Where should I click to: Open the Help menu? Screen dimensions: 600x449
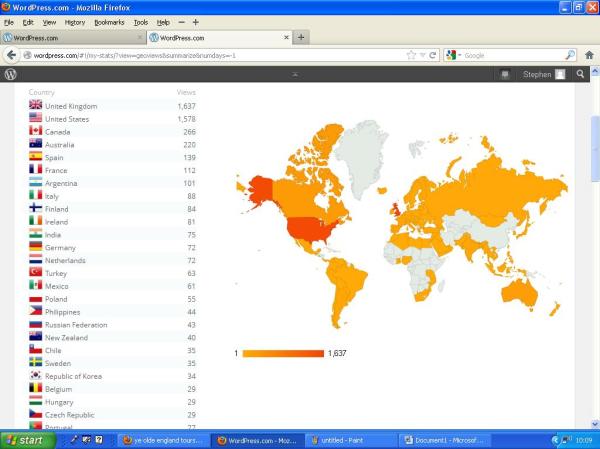coord(163,23)
